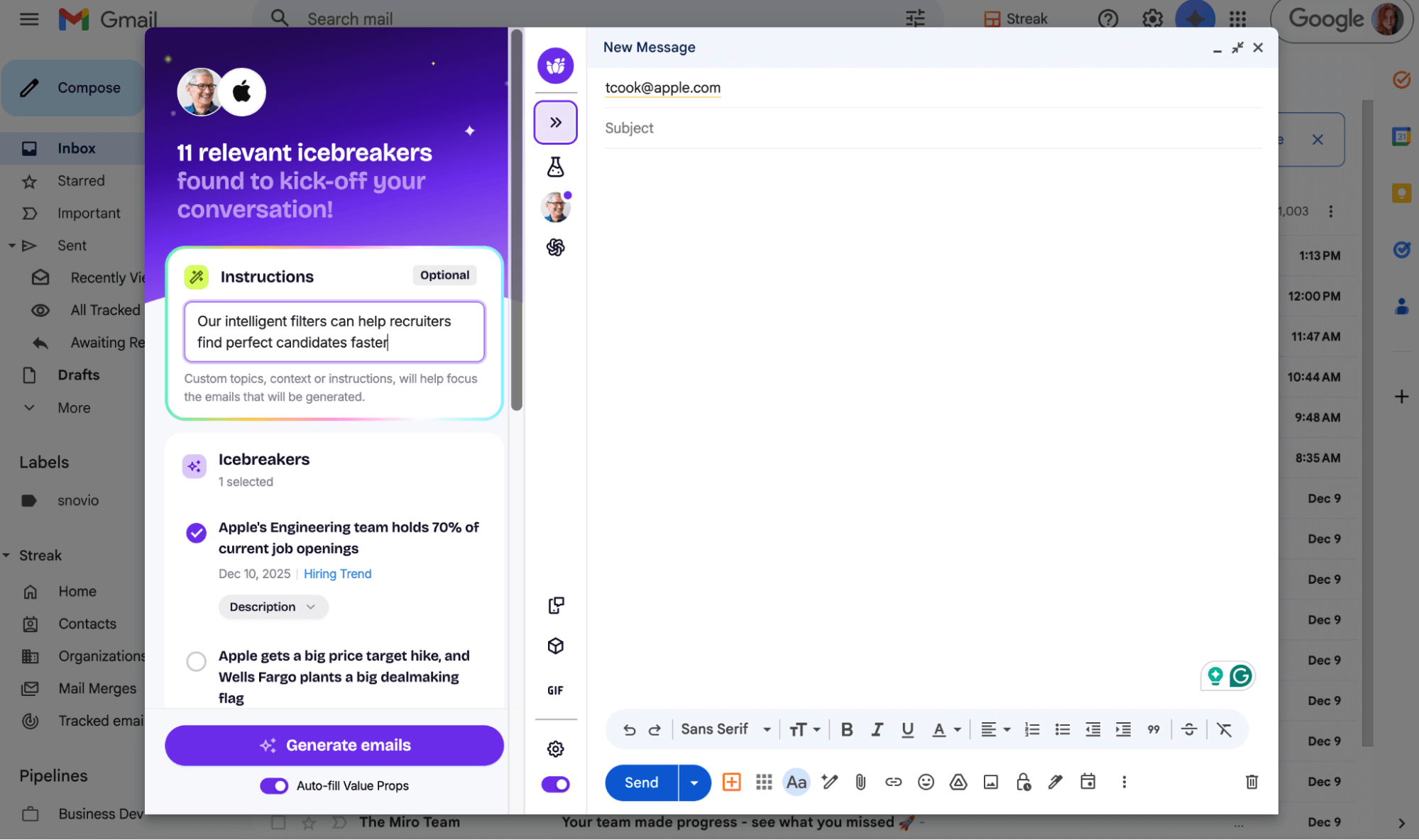Click the Generate emails button
This screenshot has height=840, width=1419.
(x=334, y=745)
